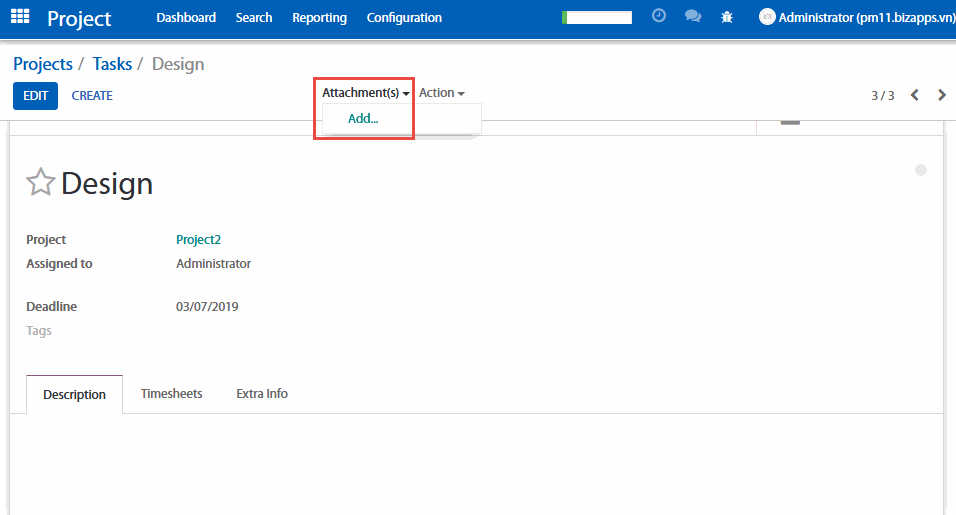The image size is (956, 515).
Task: Open the apps grid menu icon
Action: pos(20,17)
